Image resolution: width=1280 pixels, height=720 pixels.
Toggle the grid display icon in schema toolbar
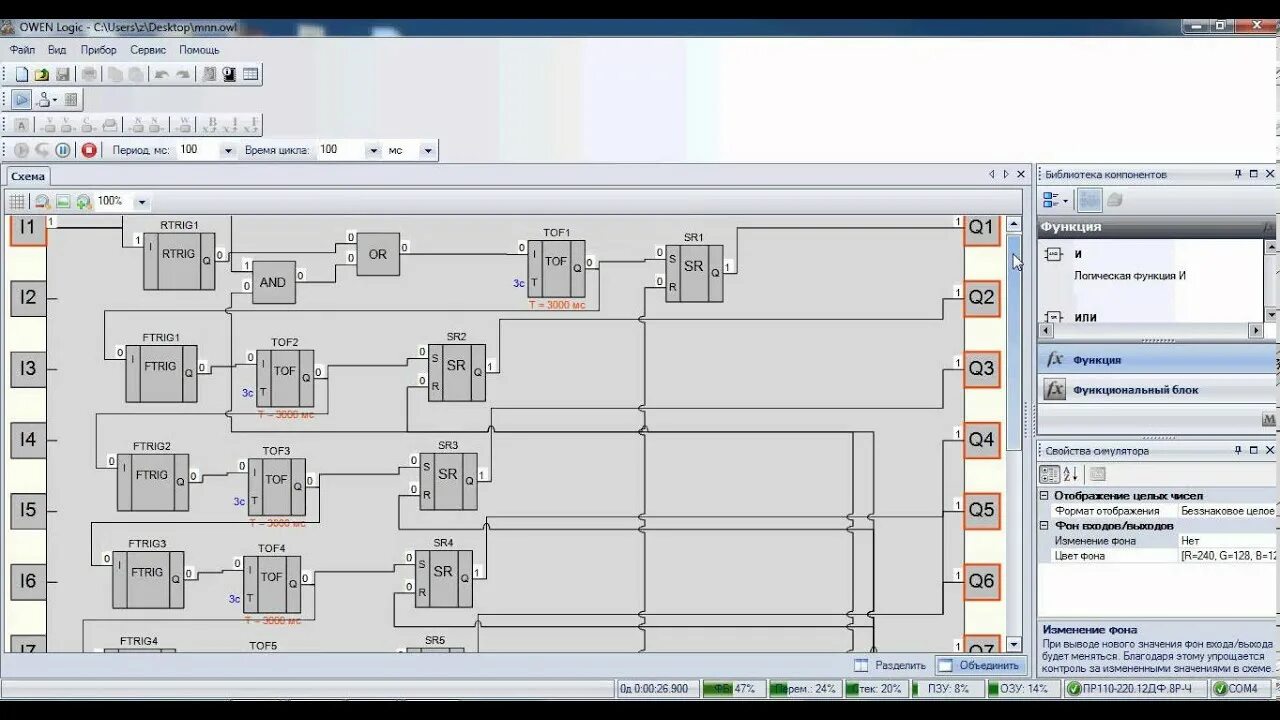click(x=17, y=200)
